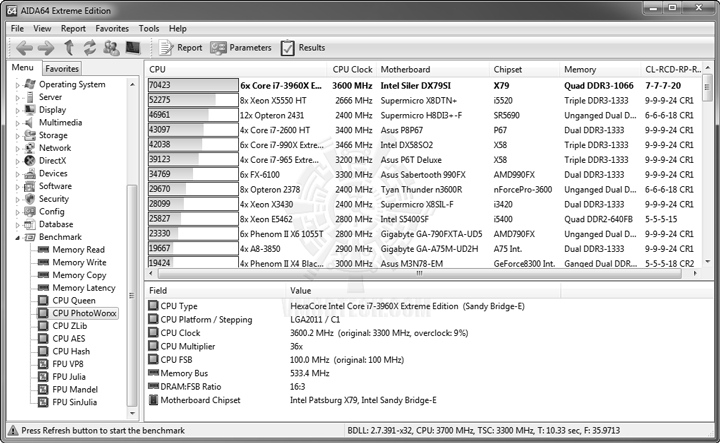Screen dimensions: 720x443
Task: Select Memory Copy benchmark
Action: tap(79, 275)
